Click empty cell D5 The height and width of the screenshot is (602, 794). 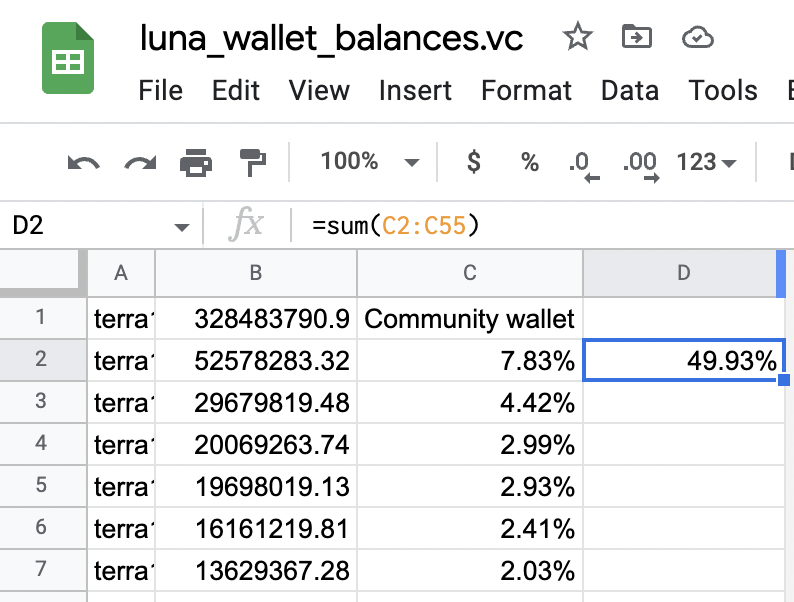pos(684,486)
